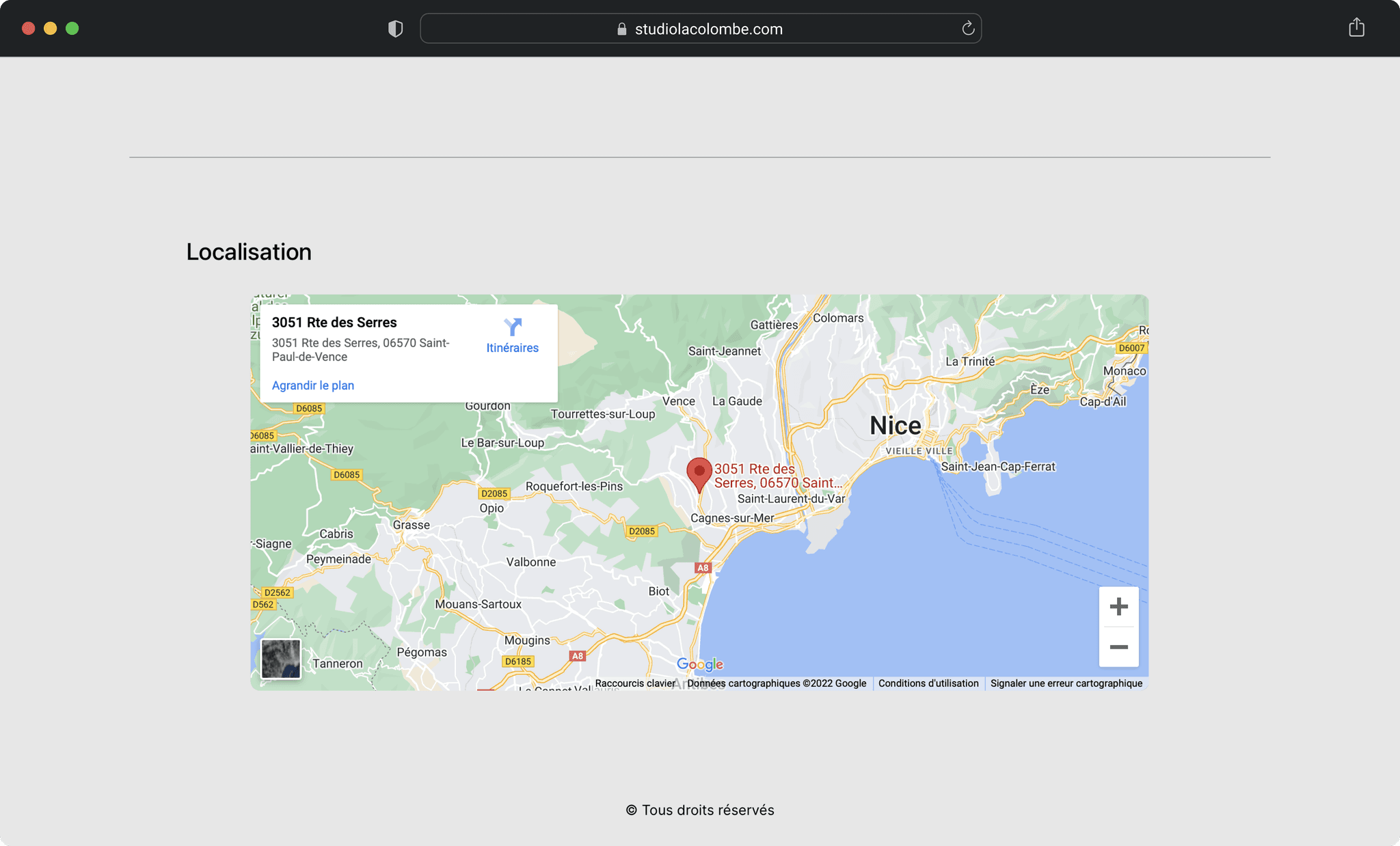Screen dimensions: 1400x846
Task: Click the red pin address label text
Action: 778,476
